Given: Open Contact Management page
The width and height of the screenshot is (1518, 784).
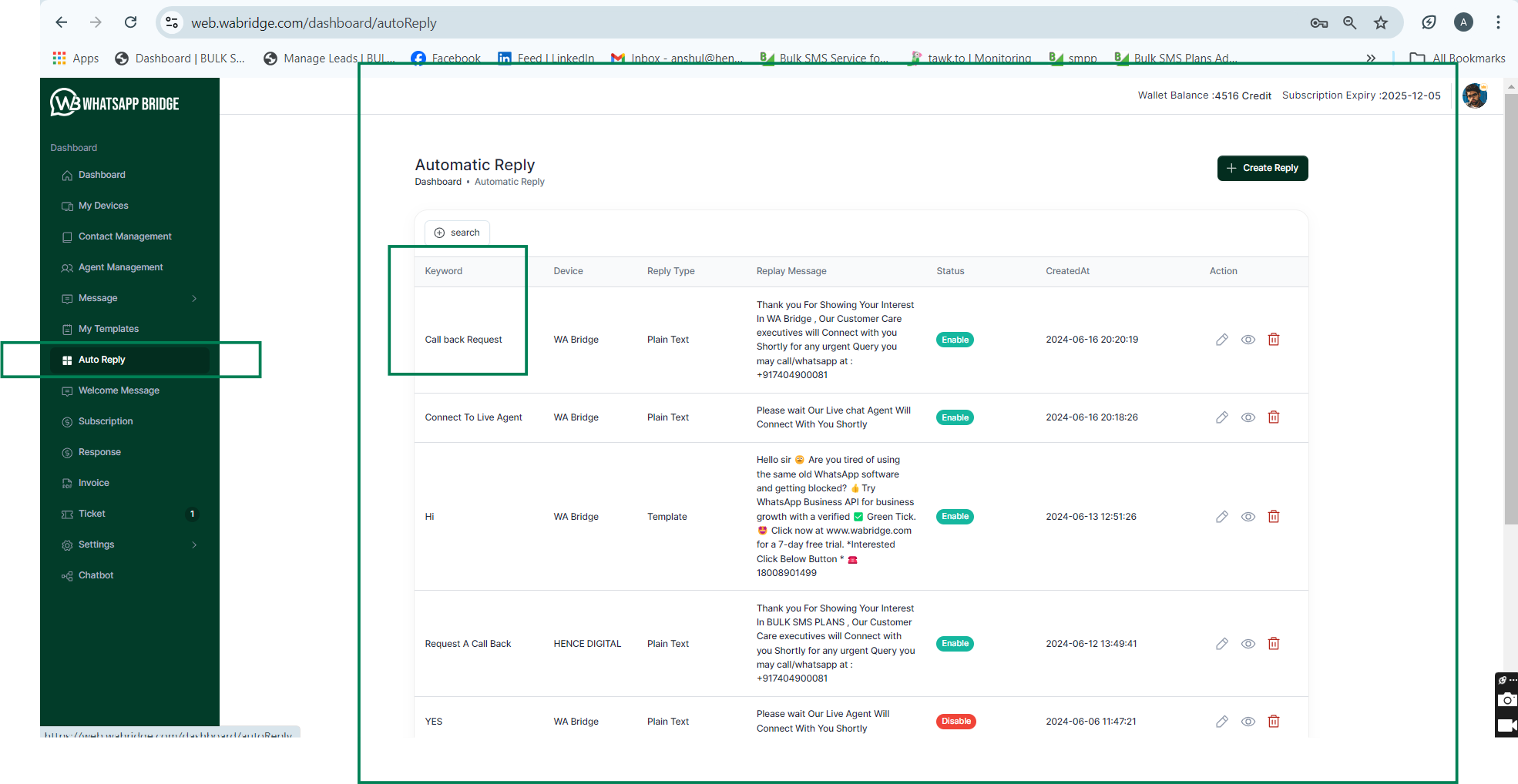Looking at the screenshot, I should [125, 236].
